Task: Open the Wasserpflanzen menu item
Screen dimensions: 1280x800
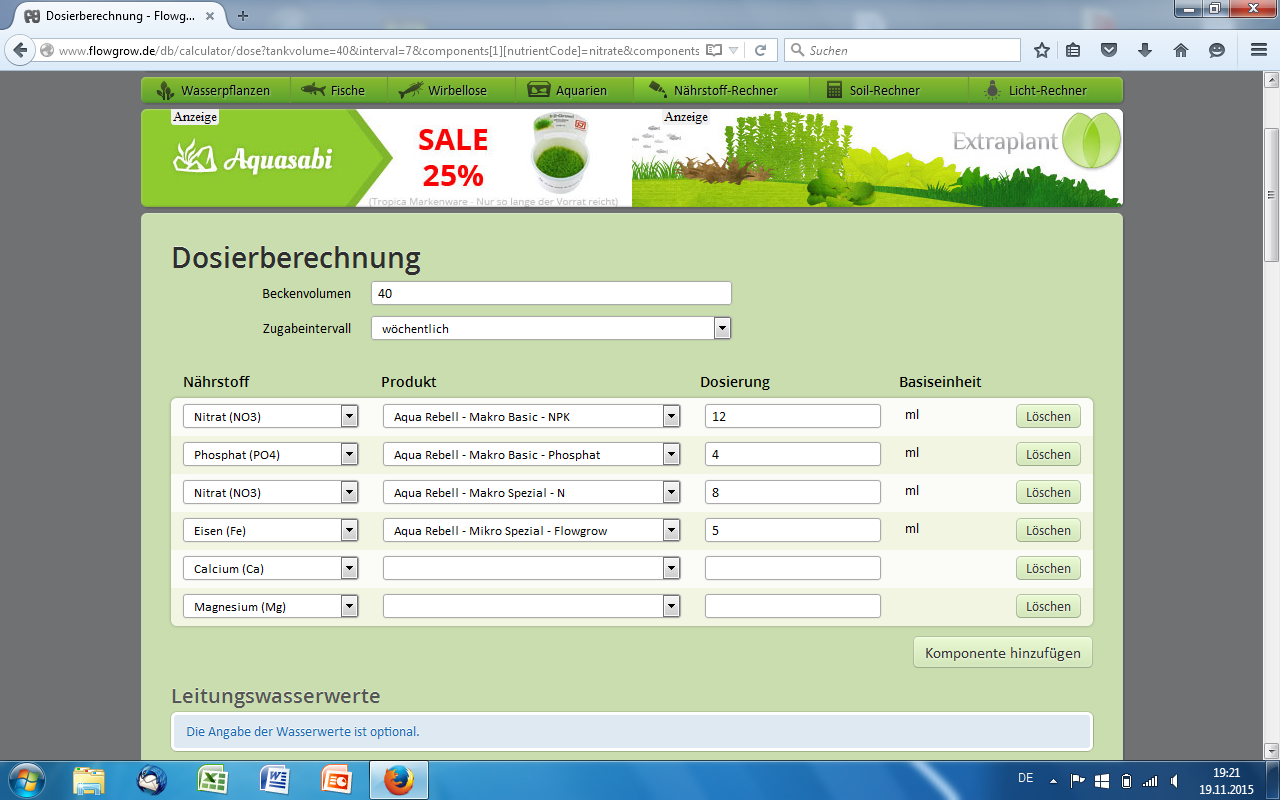Action: pos(214,90)
